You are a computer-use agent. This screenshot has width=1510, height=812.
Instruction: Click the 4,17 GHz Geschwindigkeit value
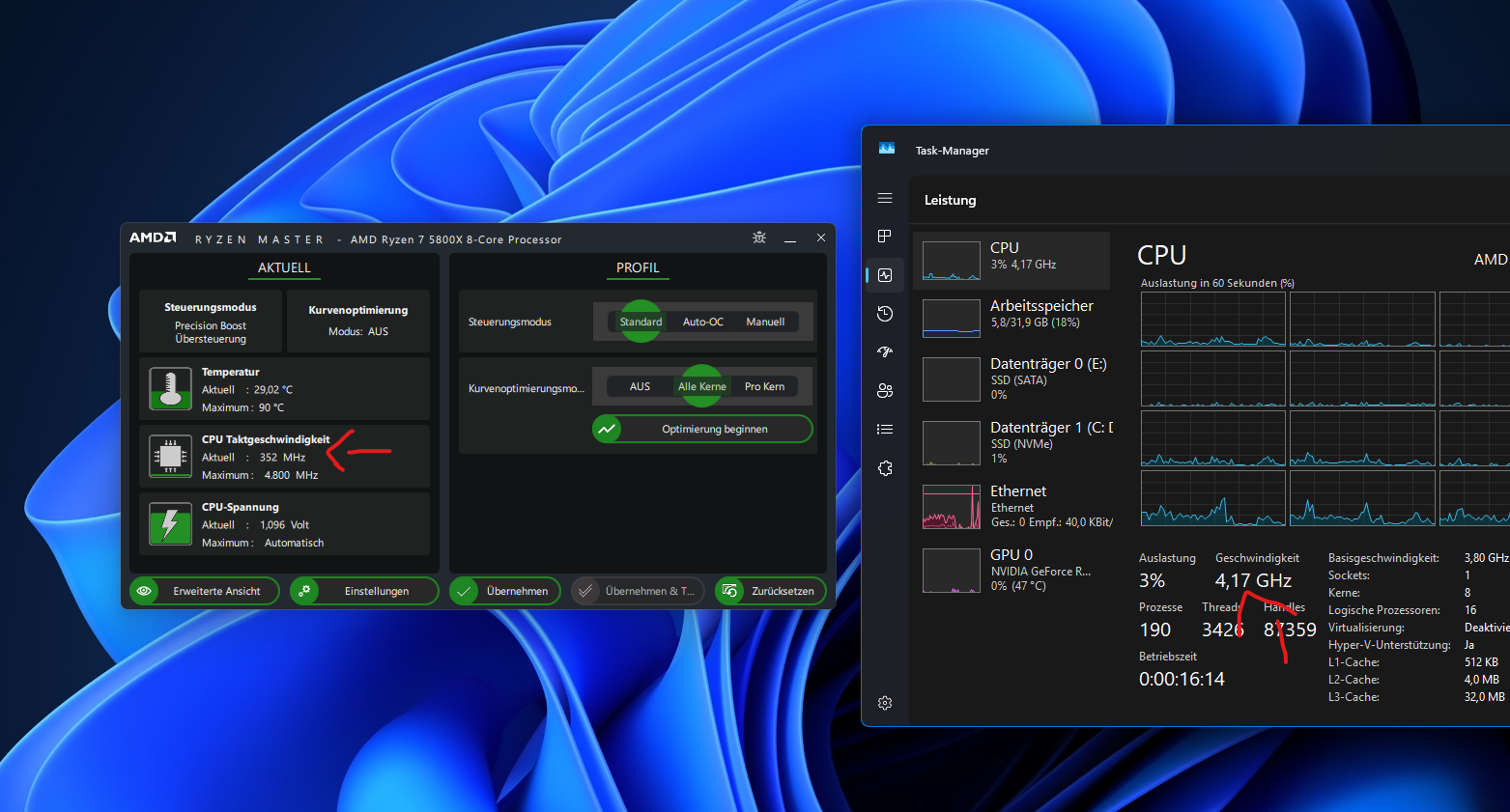(1253, 580)
